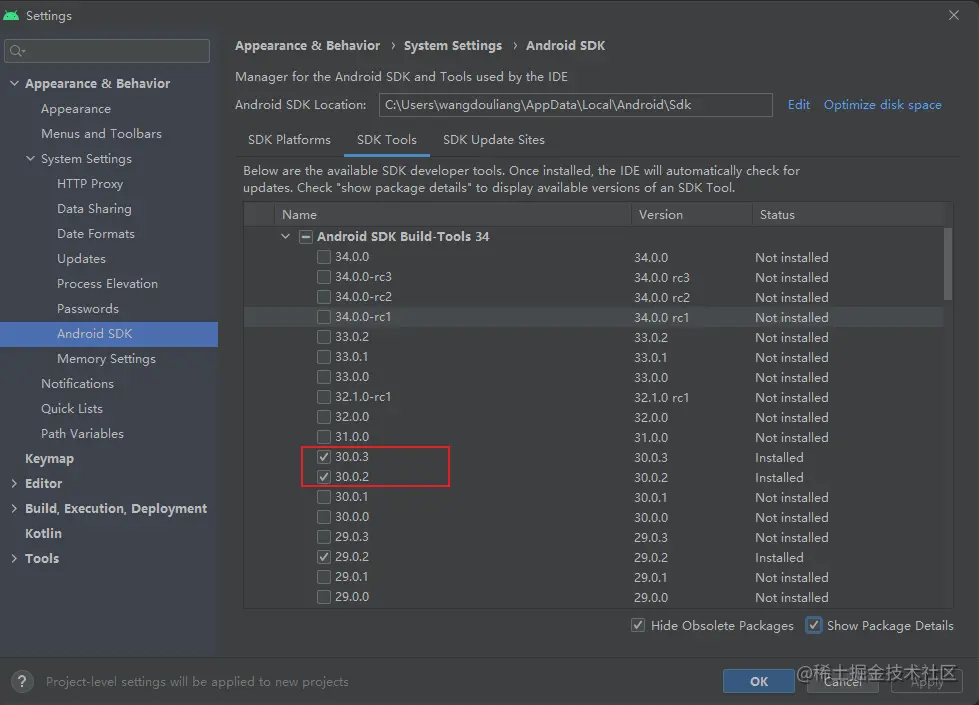Close the Settings dialog with X
Viewport: 979px width, 705px height.
(x=953, y=15)
